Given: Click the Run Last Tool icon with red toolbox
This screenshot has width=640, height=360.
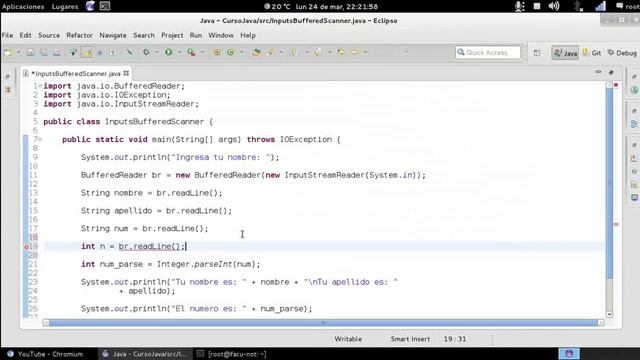Looking at the screenshot, I should point(191,52).
